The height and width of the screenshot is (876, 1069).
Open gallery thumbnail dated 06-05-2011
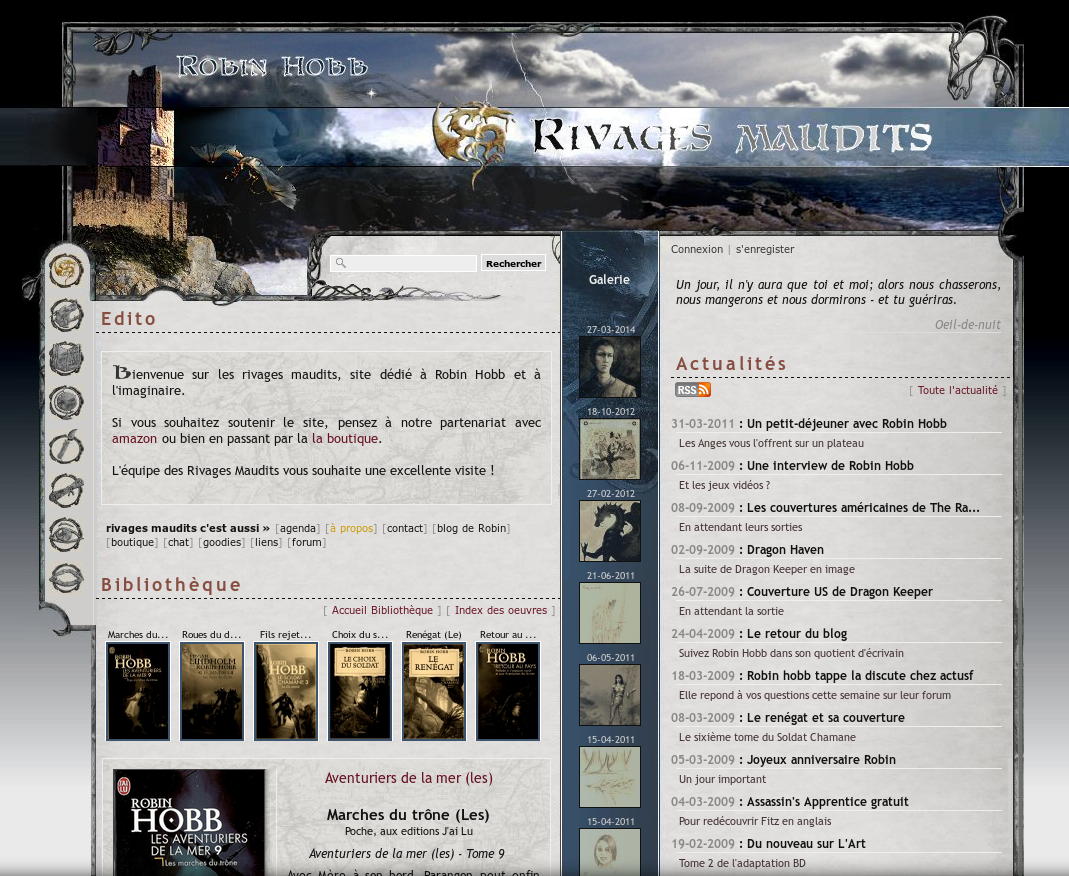[609, 695]
